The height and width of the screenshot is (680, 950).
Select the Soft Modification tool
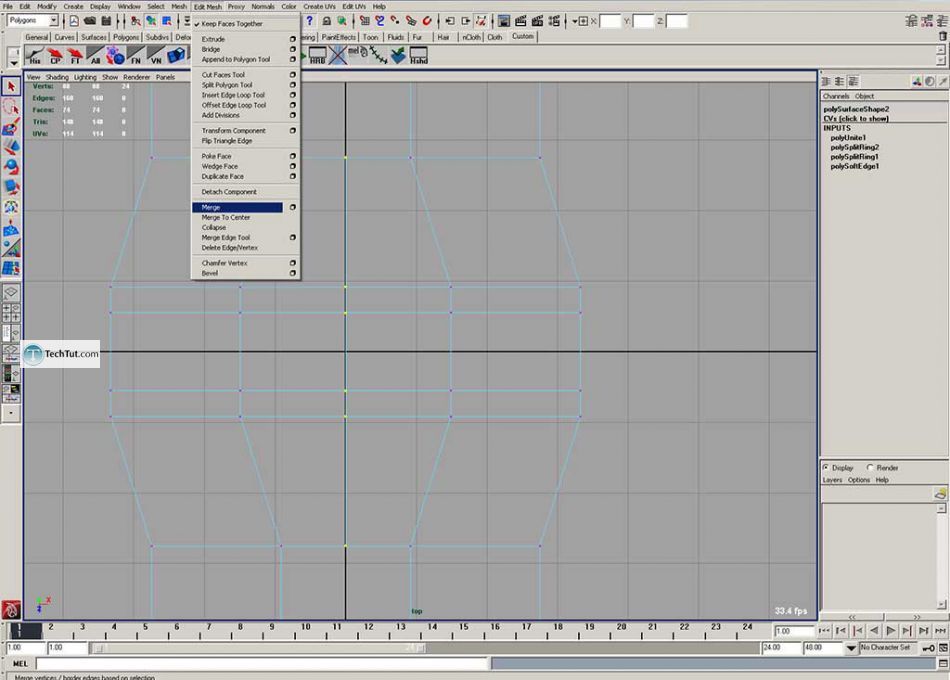[11, 228]
